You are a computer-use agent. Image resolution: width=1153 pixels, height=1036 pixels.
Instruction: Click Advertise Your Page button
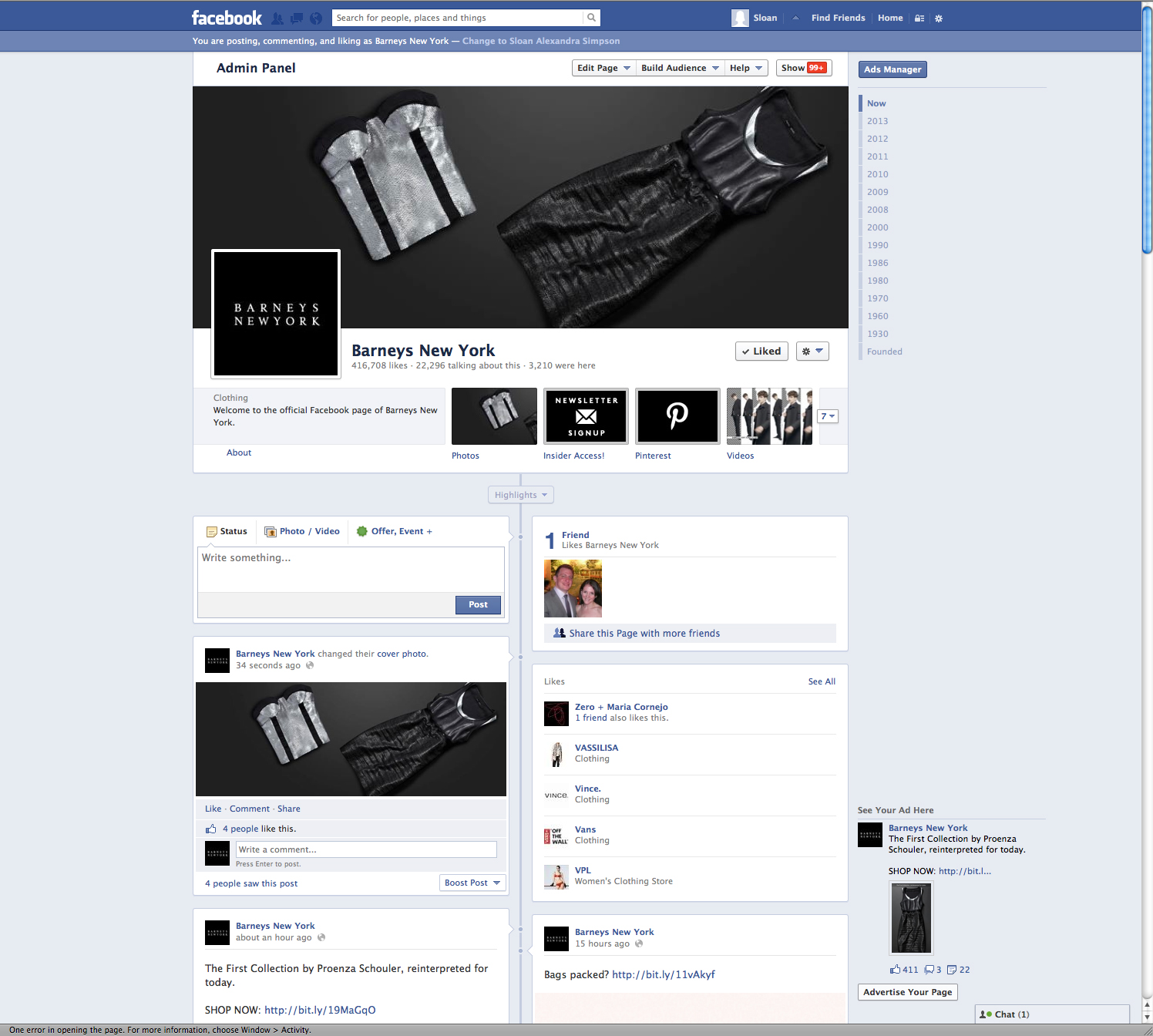(908, 992)
